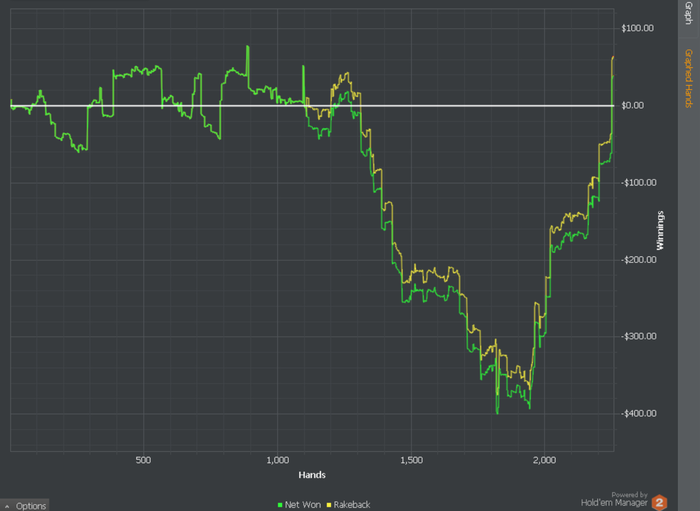The height and width of the screenshot is (511, 700).
Task: Toggle the Net Won legend entry
Action: pos(299,505)
